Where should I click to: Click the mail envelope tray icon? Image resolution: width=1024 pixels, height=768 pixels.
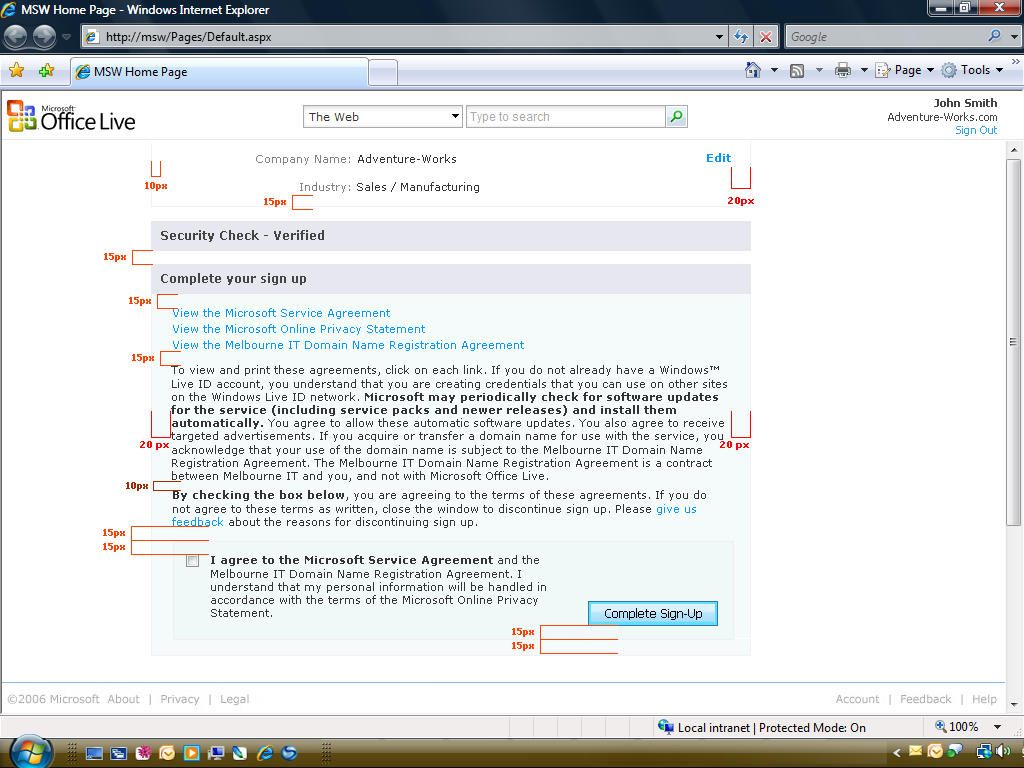click(x=916, y=752)
